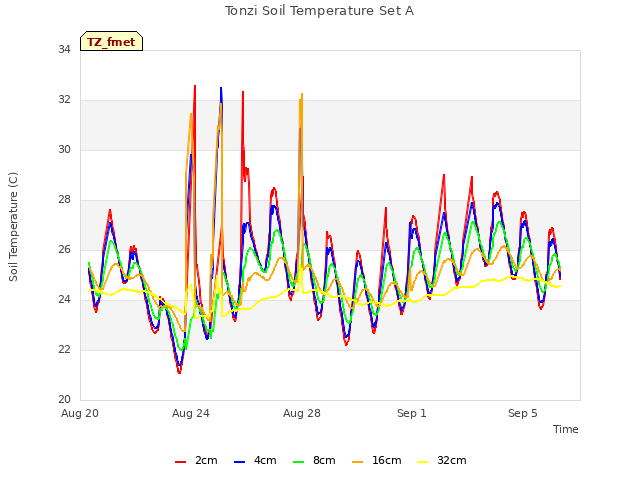
Task: Click the 24 y-axis tick label
Action: [64, 300]
